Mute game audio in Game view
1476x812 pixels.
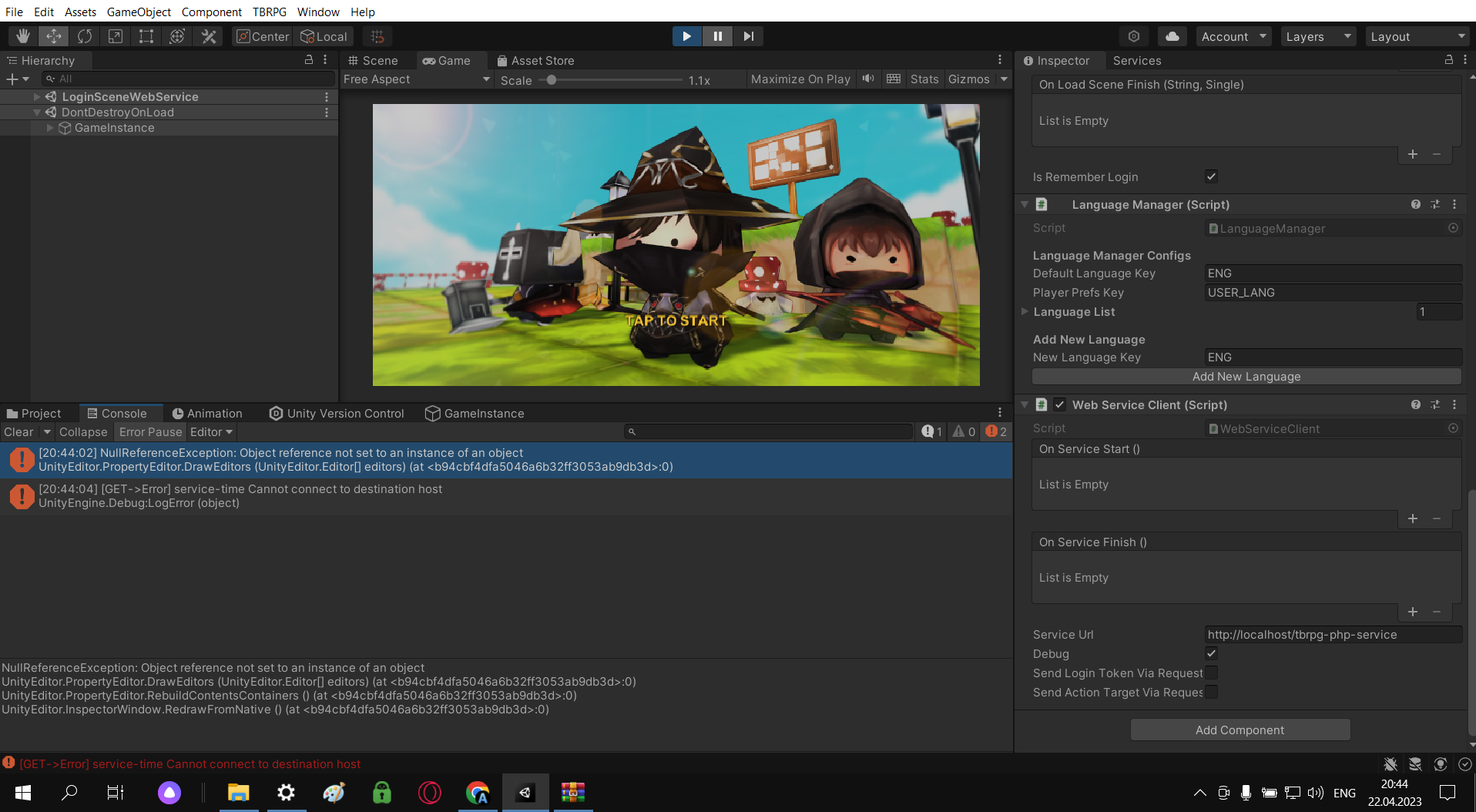pos(867,79)
